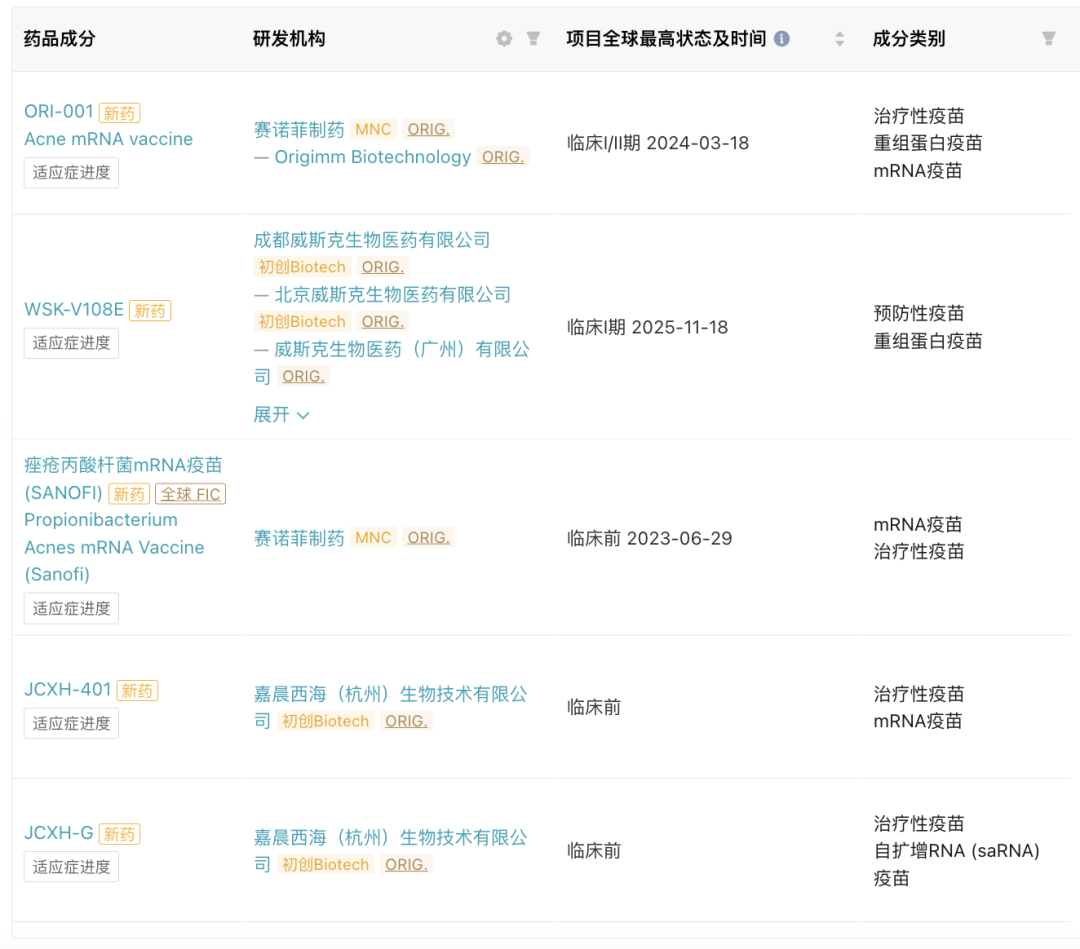Select 临床前 2023-06-29 status cell
Screen dimensions: 1080x949
point(650,538)
